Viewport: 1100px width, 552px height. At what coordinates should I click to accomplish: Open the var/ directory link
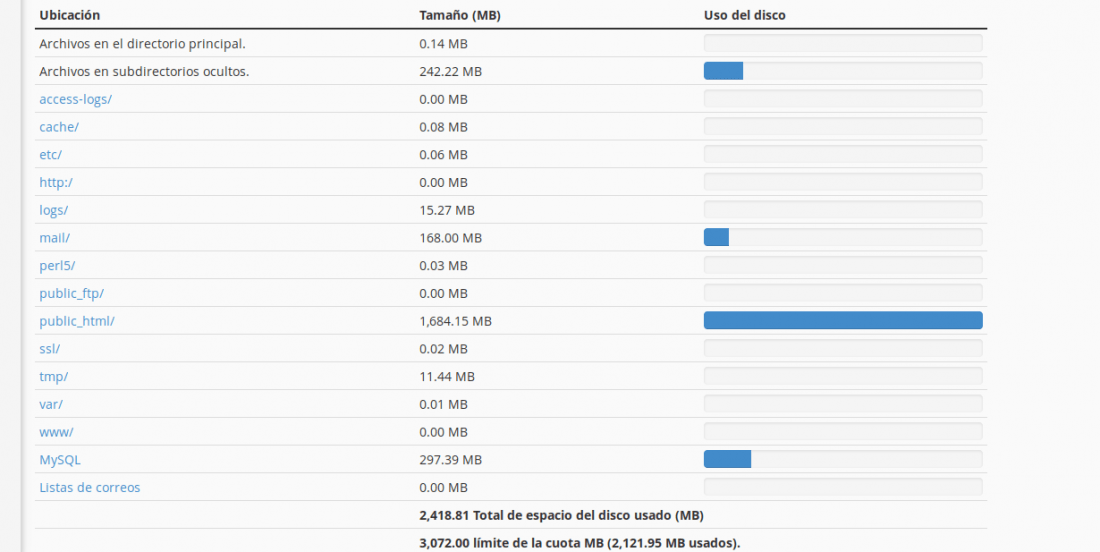pos(51,405)
